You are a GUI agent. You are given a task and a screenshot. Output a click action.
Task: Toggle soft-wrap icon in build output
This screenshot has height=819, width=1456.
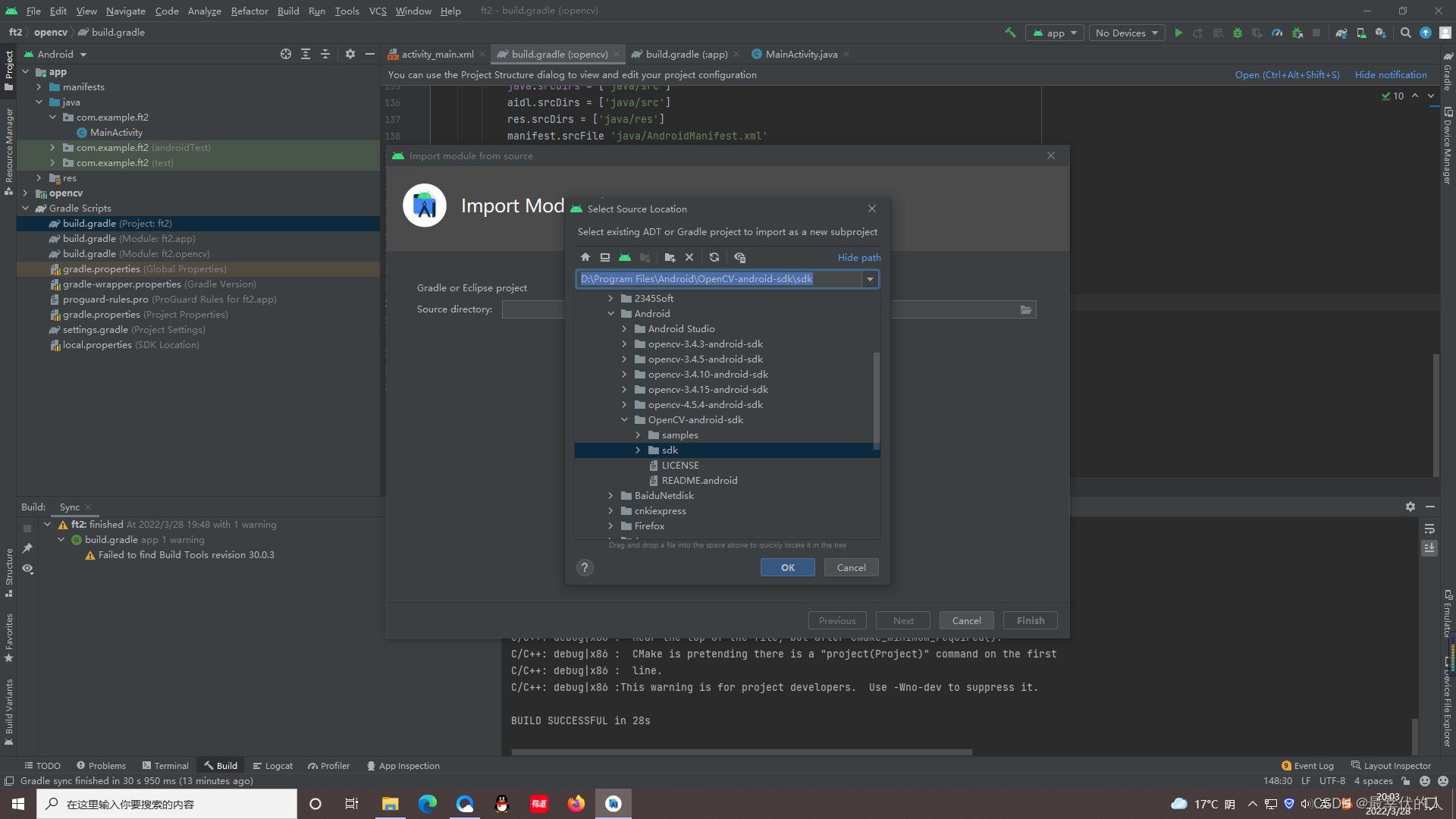tap(1429, 529)
